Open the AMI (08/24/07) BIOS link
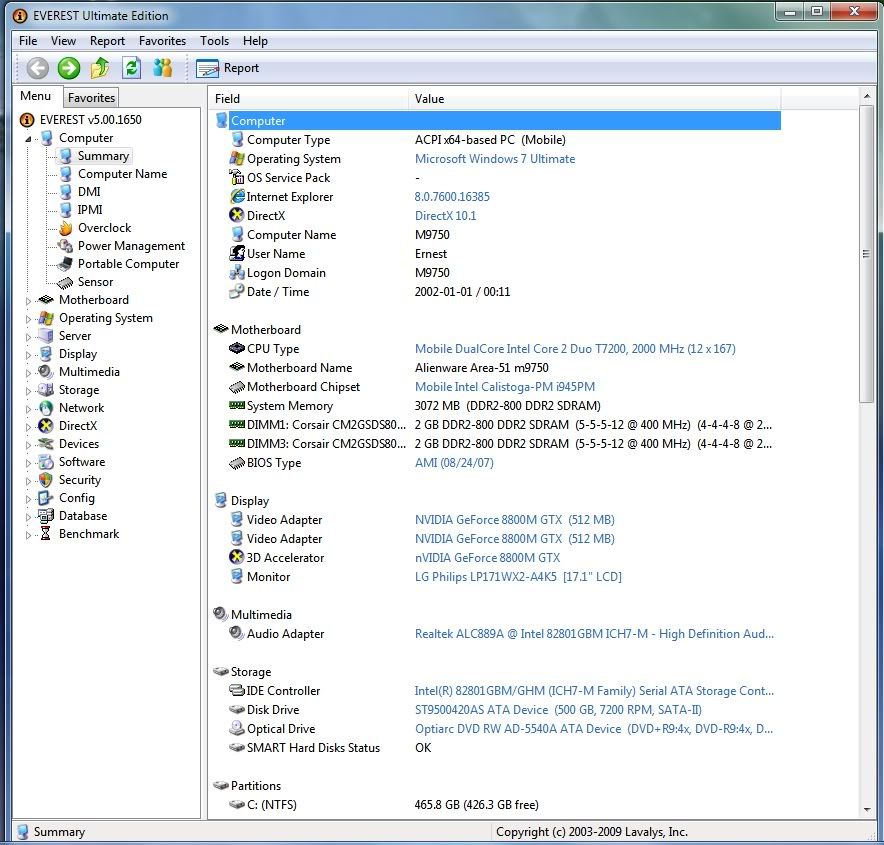884x845 pixels. coord(454,463)
